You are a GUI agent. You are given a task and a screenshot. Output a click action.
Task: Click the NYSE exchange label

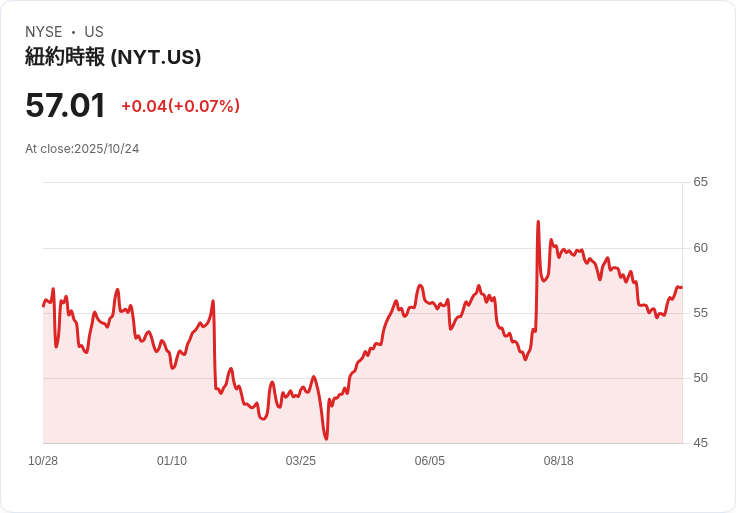(44, 32)
